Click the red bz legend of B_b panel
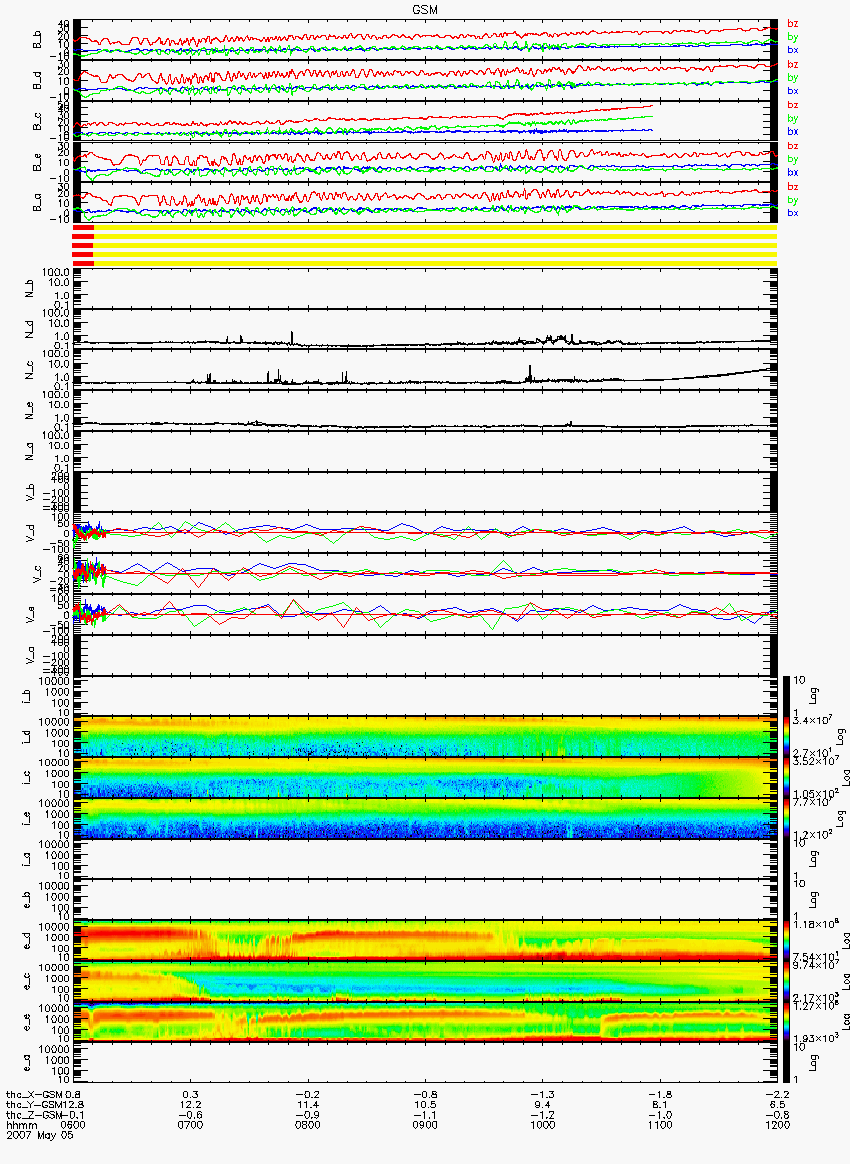 793,24
